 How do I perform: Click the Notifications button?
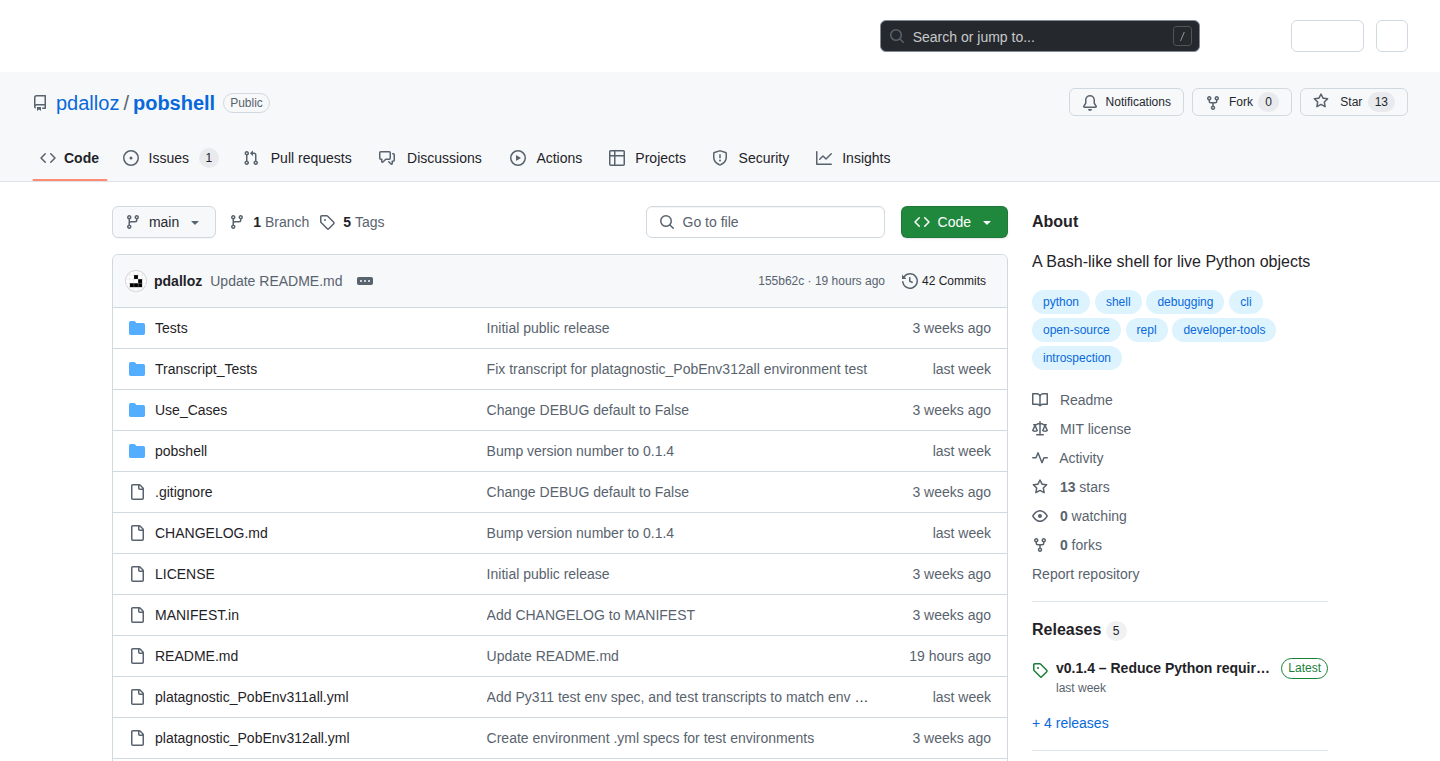[1127, 102]
